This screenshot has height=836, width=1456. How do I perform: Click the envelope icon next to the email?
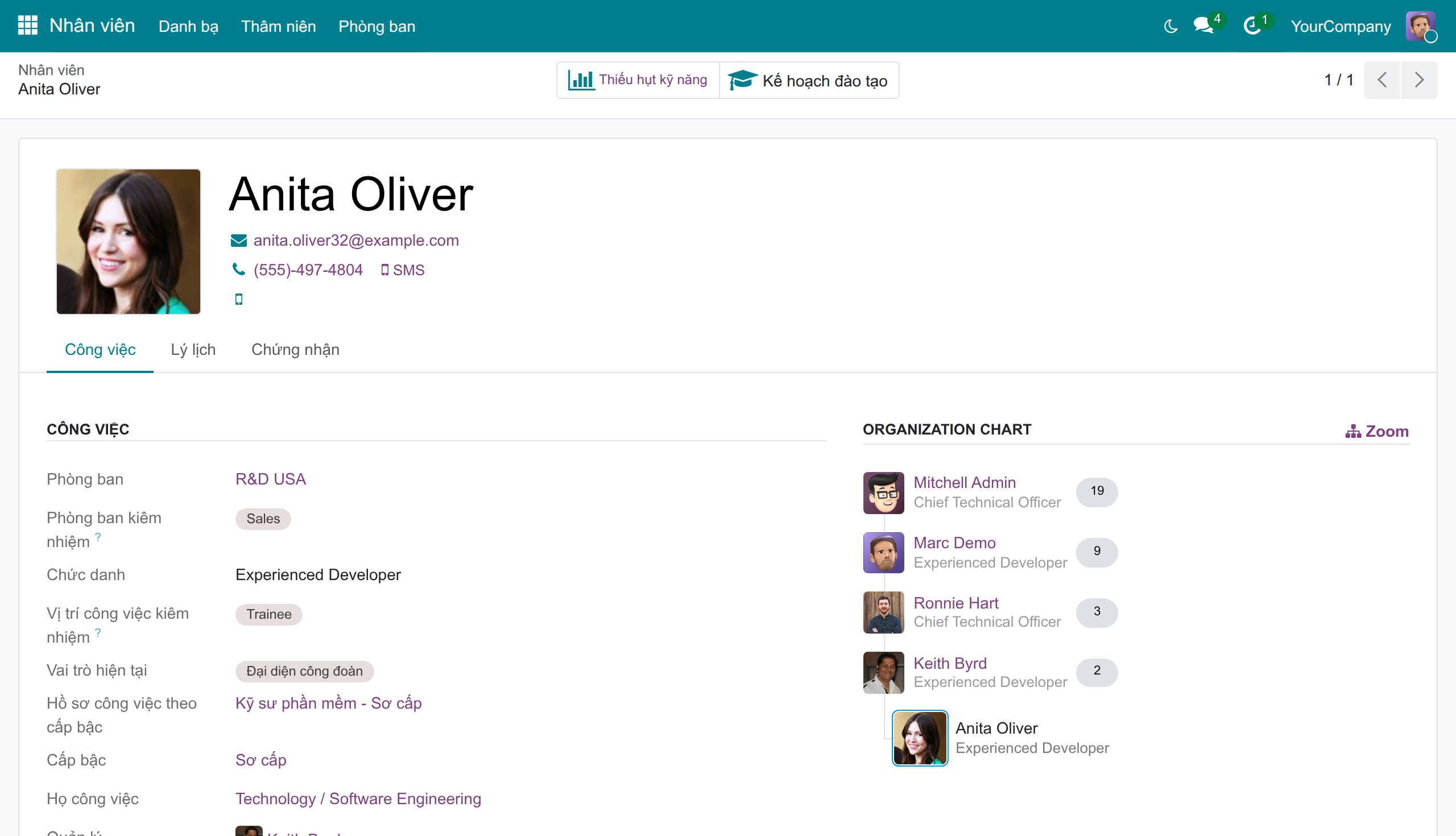pyautogui.click(x=238, y=241)
